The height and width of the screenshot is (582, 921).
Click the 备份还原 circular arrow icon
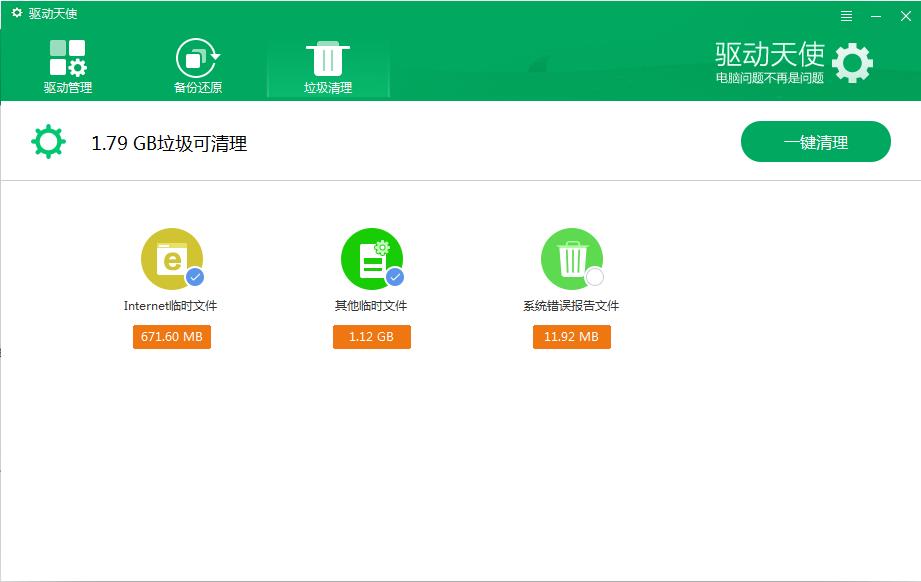(x=197, y=58)
